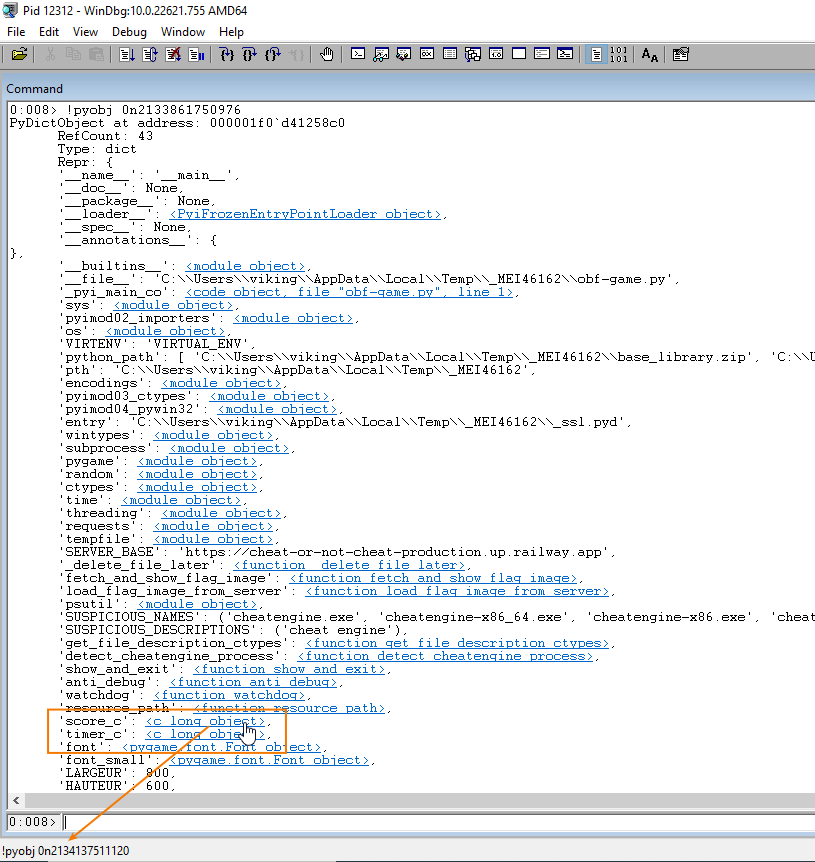The width and height of the screenshot is (815, 862).
Task: Click the Step Into toolbar icon
Action: point(227,55)
